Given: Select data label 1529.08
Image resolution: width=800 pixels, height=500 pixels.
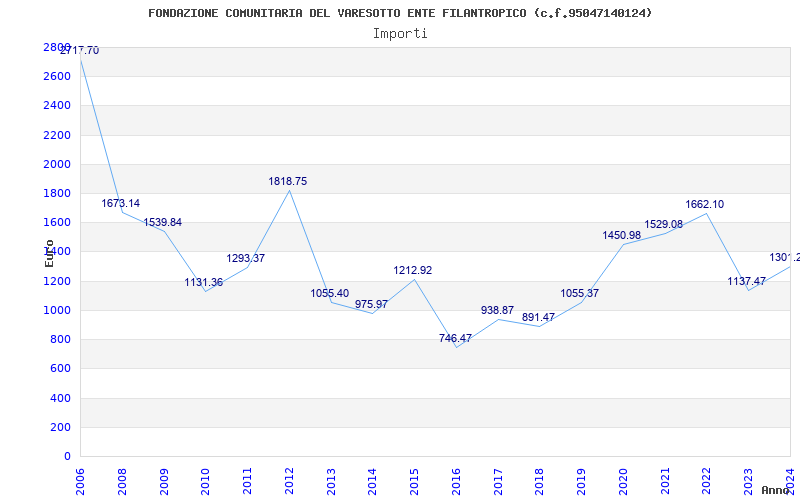Looking at the screenshot, I should [663, 224].
